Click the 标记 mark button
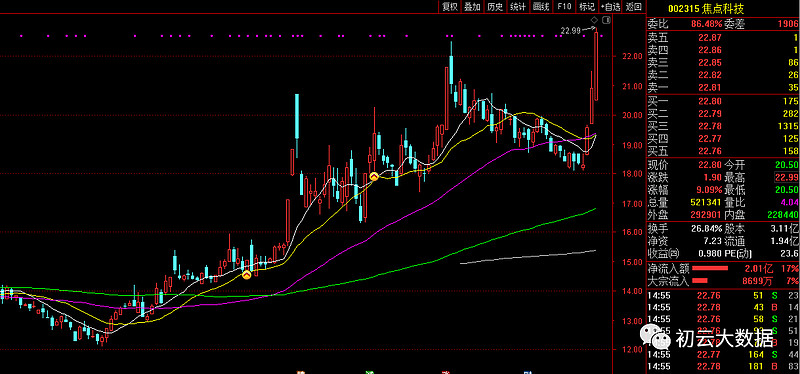Screen dimensions: 800x374 click(587, 7)
